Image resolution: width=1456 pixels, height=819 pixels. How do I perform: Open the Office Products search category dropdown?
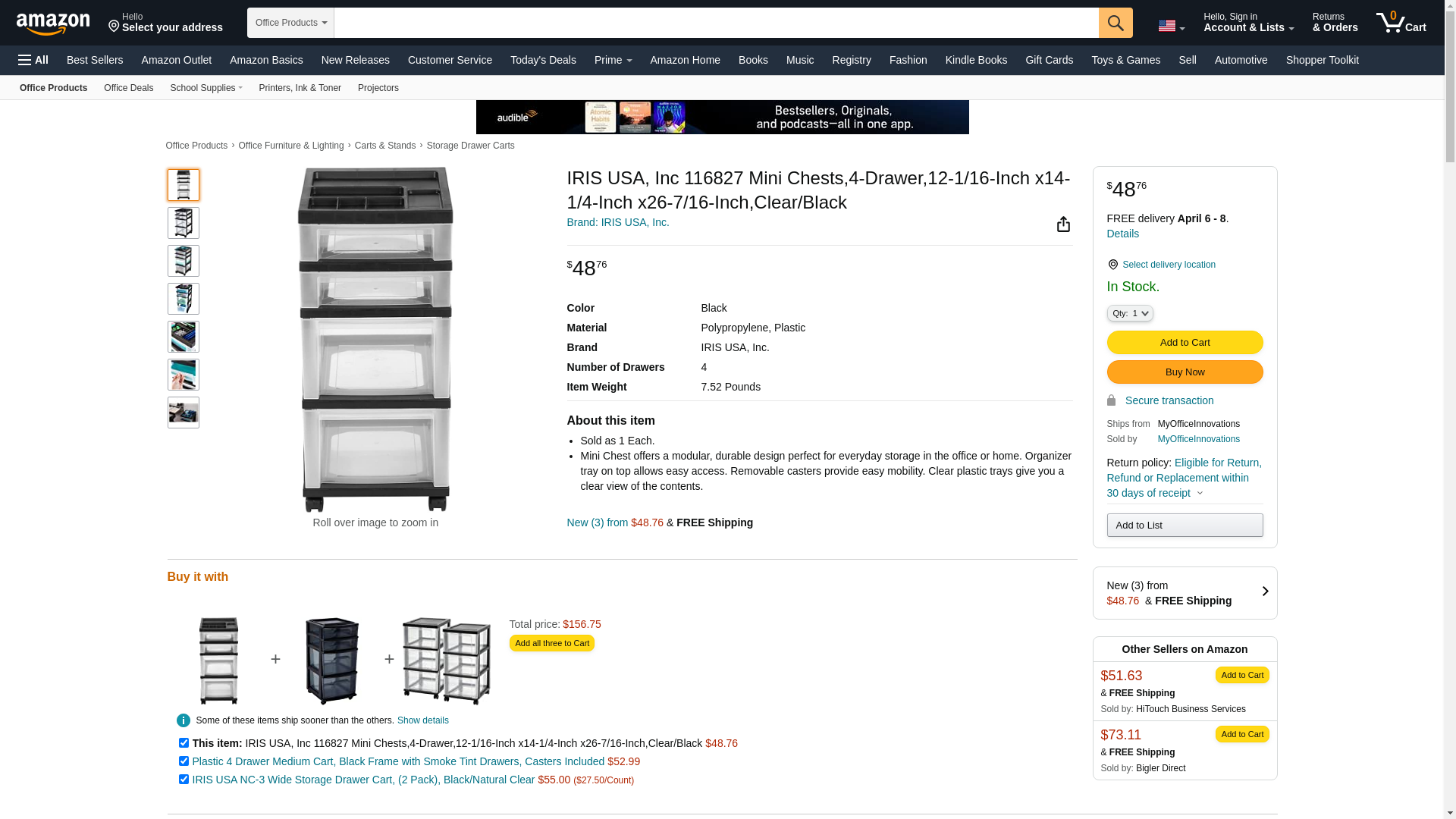(290, 23)
